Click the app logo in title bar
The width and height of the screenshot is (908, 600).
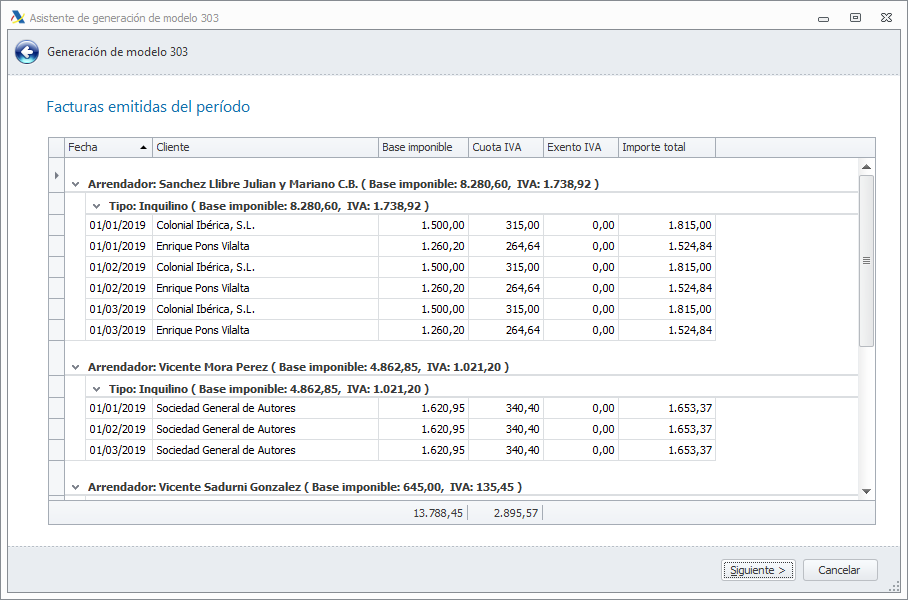pyautogui.click(x=17, y=17)
